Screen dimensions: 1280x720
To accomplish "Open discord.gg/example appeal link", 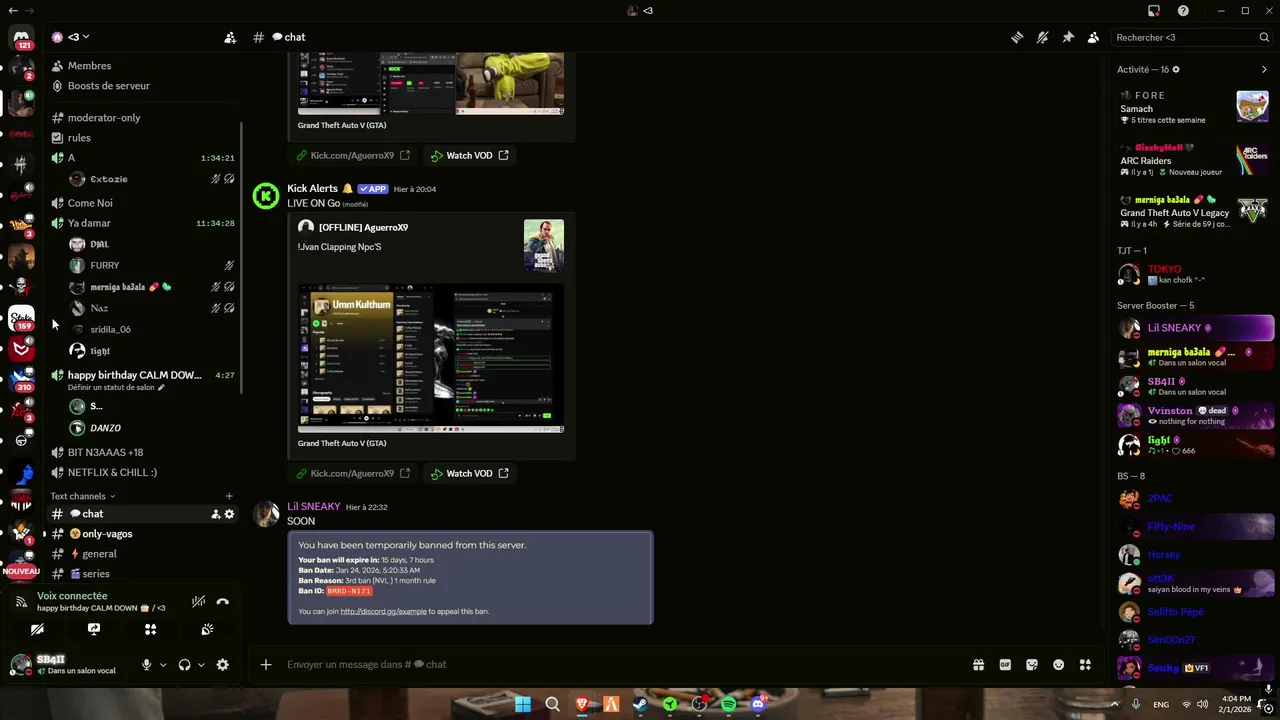I will 383,611.
